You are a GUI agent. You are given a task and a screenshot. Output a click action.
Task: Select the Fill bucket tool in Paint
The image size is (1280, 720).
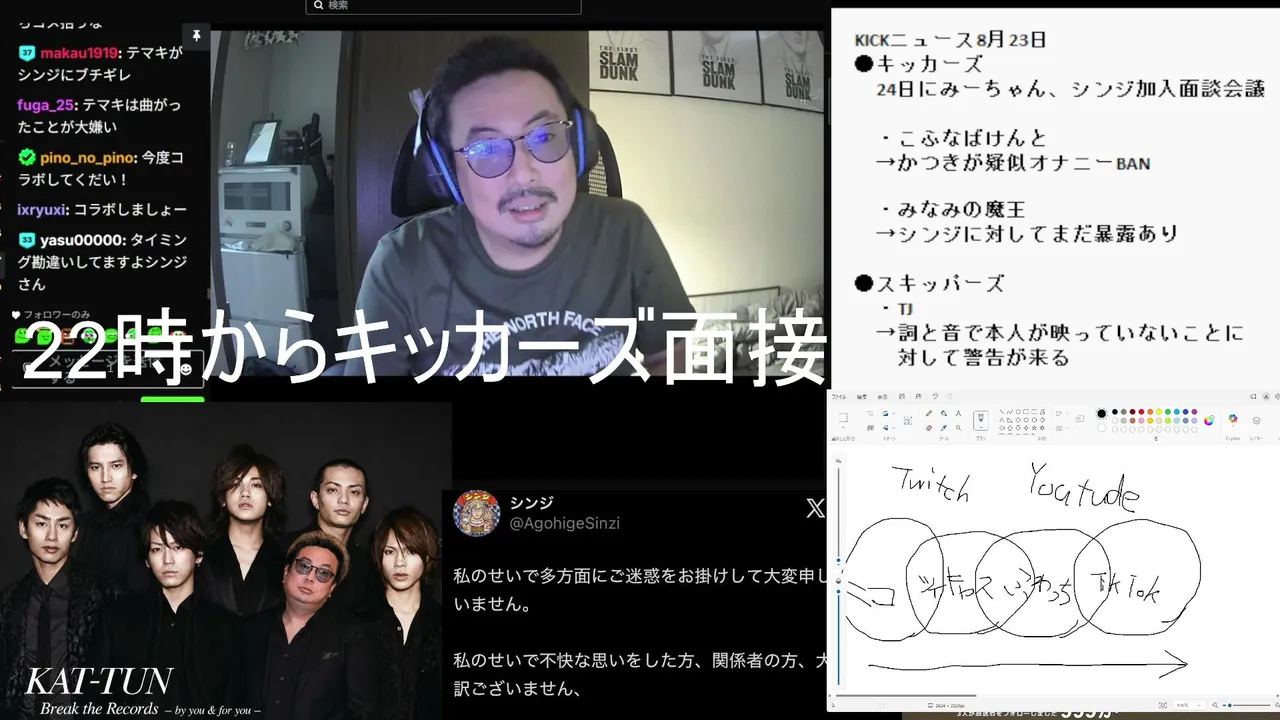tap(944, 413)
